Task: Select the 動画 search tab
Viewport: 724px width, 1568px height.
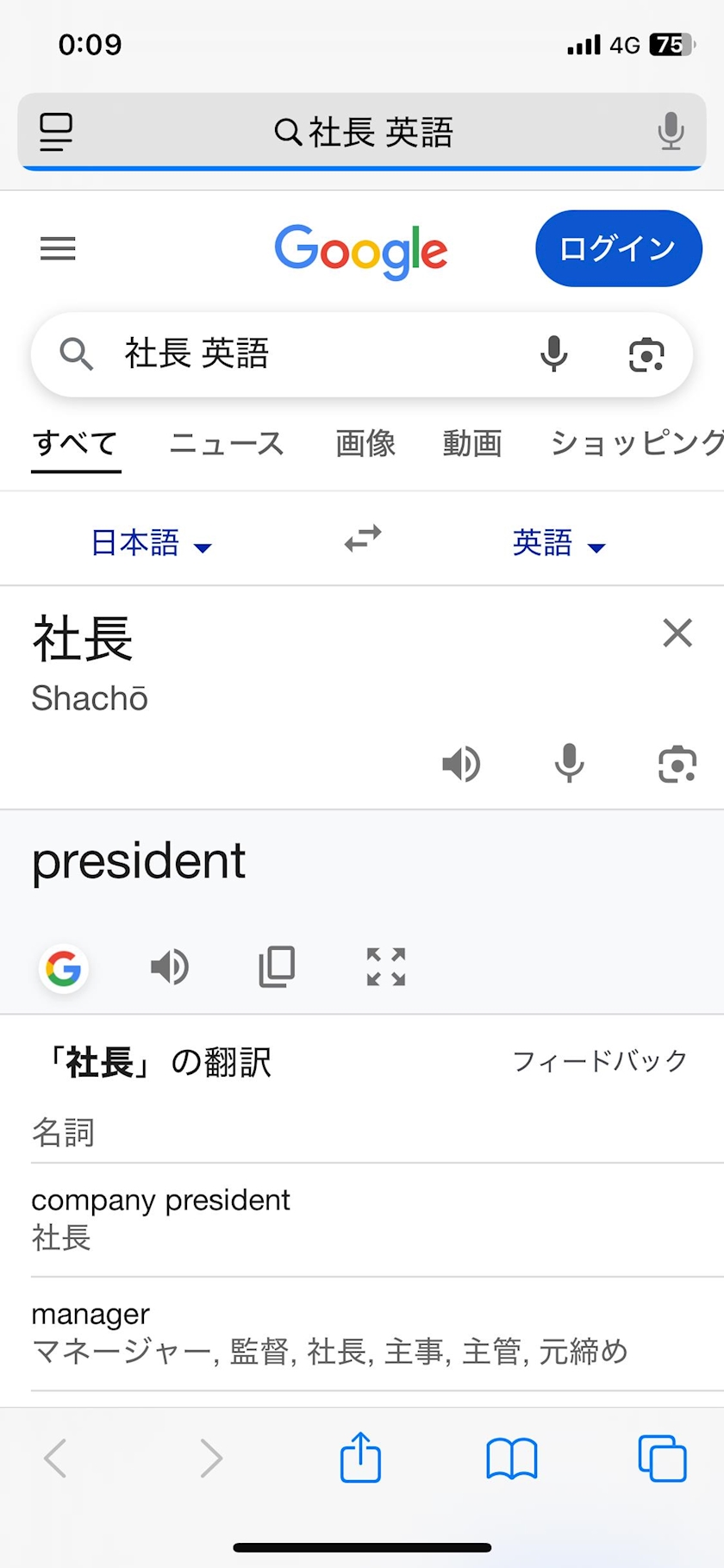Action: (472, 444)
